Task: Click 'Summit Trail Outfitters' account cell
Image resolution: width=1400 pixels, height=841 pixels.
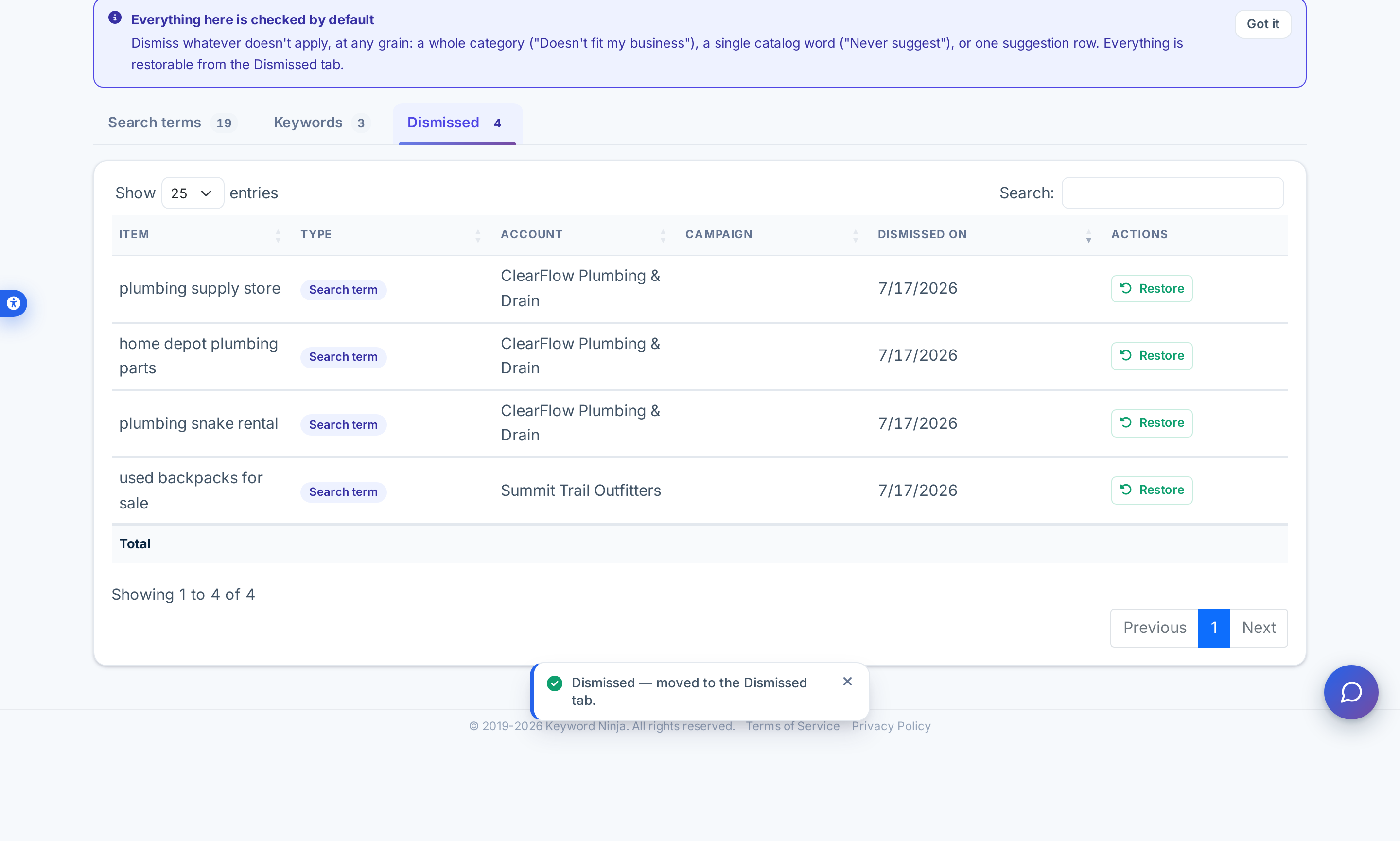Action: pyautogui.click(x=581, y=490)
